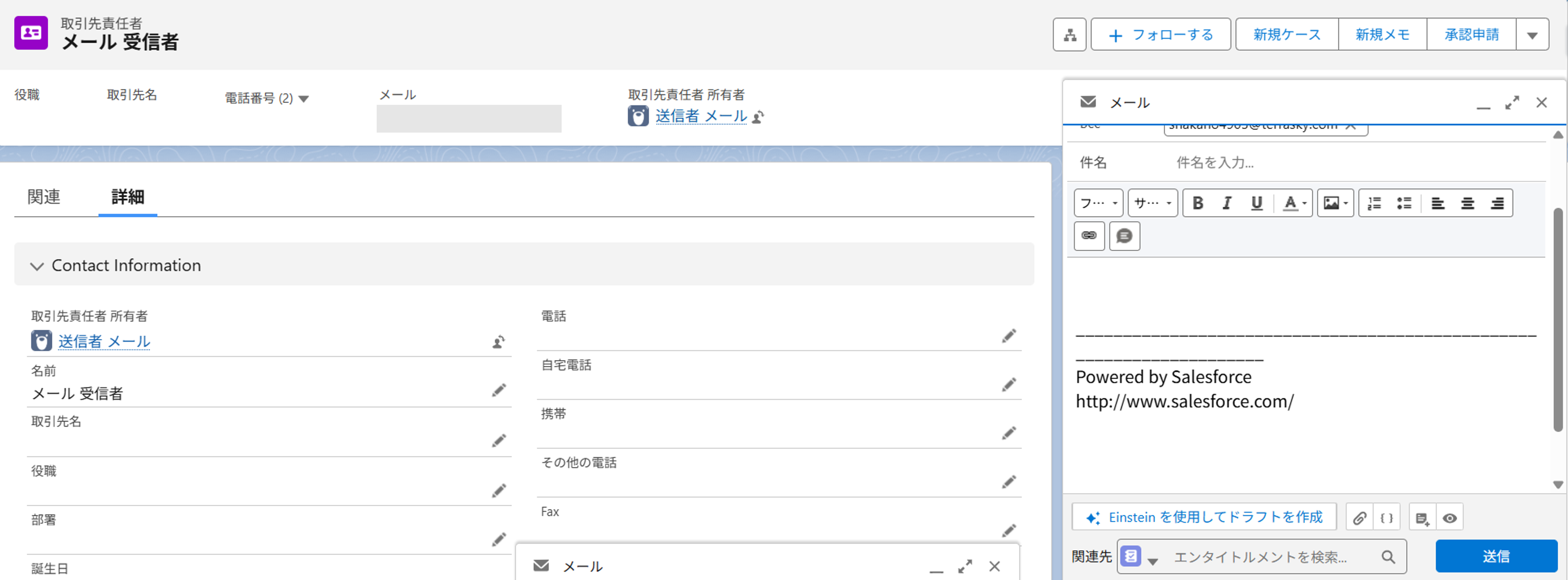Screen dimensions: 1568x580
Task: Create a 新規ケース new case
Action: tap(1287, 35)
